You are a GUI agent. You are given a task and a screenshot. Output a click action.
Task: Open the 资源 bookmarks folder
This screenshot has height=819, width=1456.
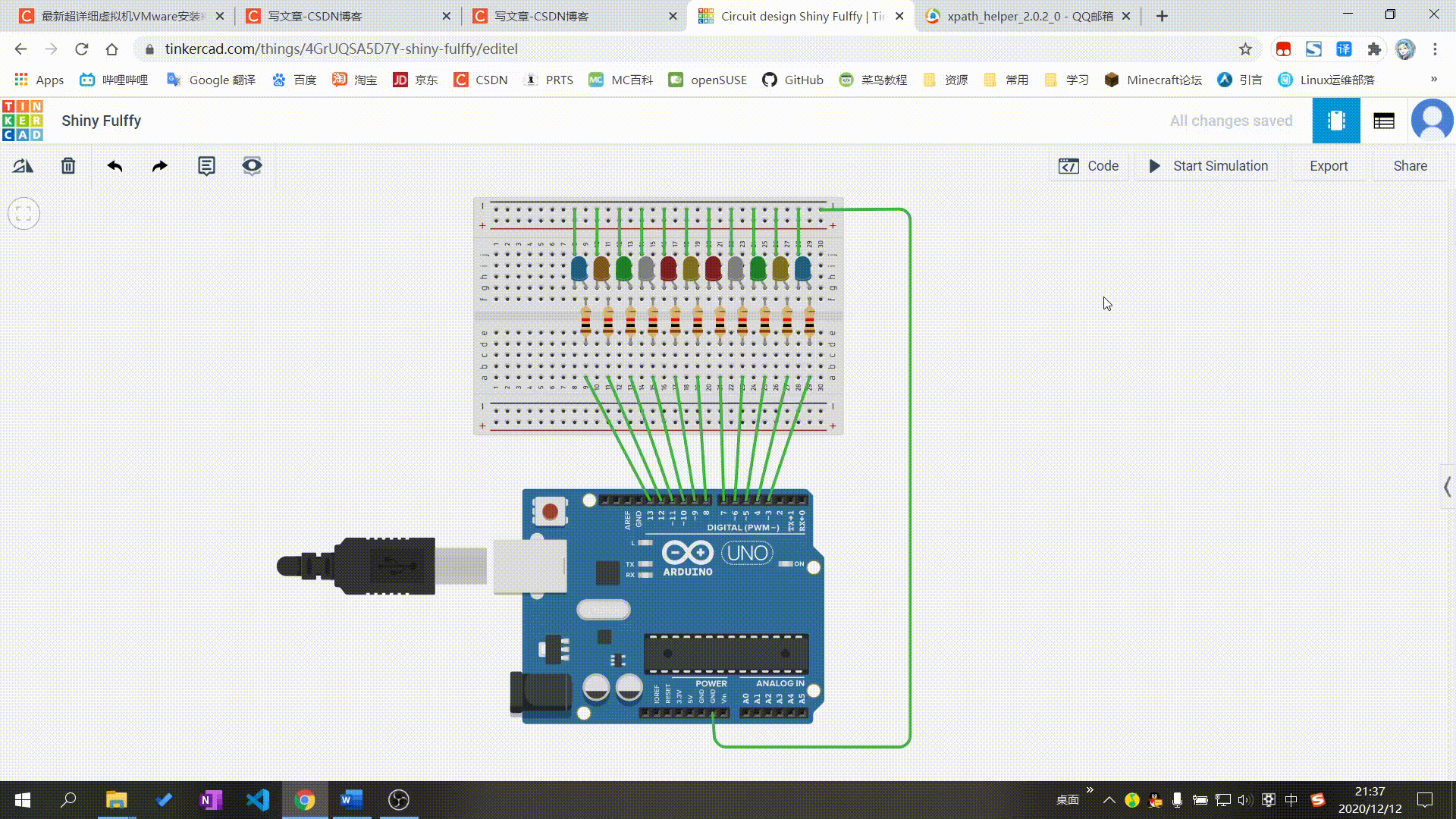[x=945, y=80]
